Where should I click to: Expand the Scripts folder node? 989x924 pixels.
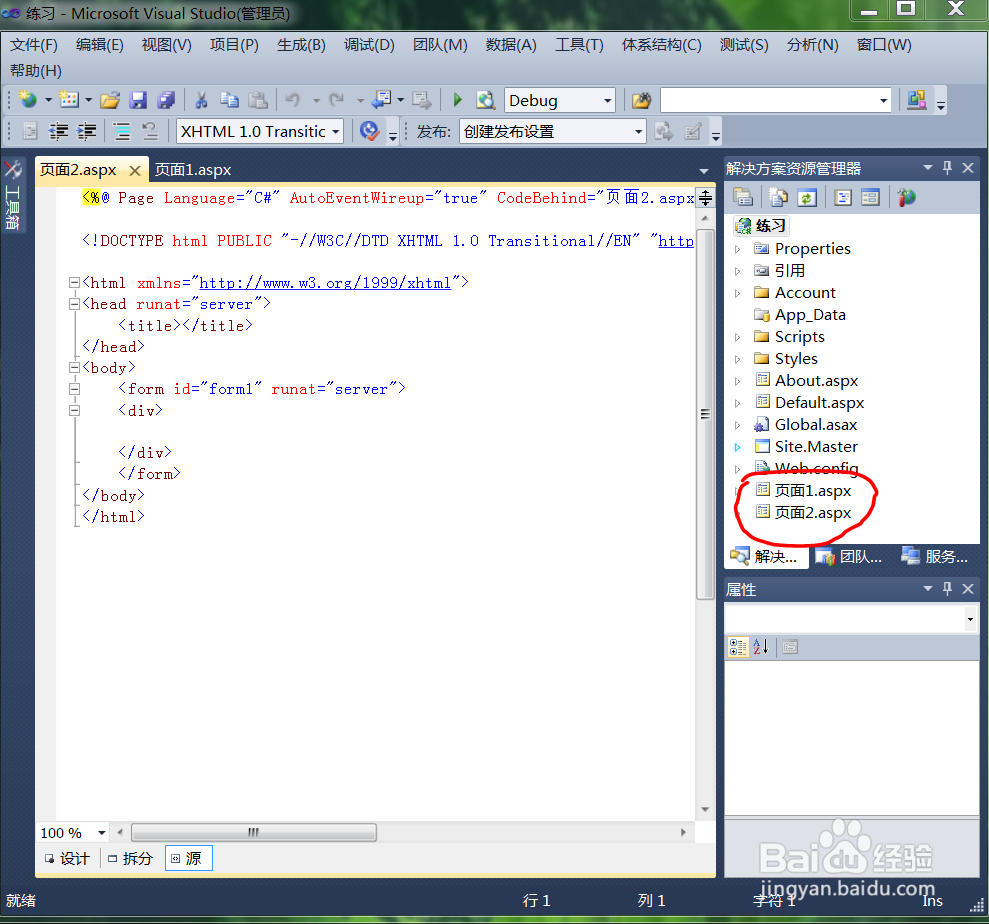click(x=737, y=337)
